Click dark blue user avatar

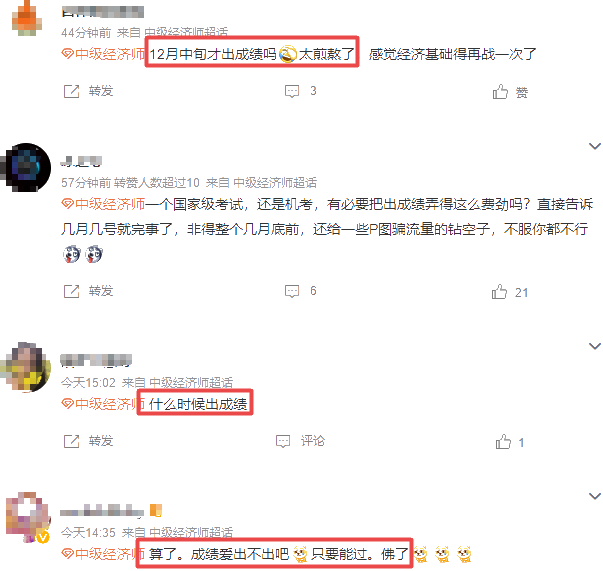(x=26, y=167)
